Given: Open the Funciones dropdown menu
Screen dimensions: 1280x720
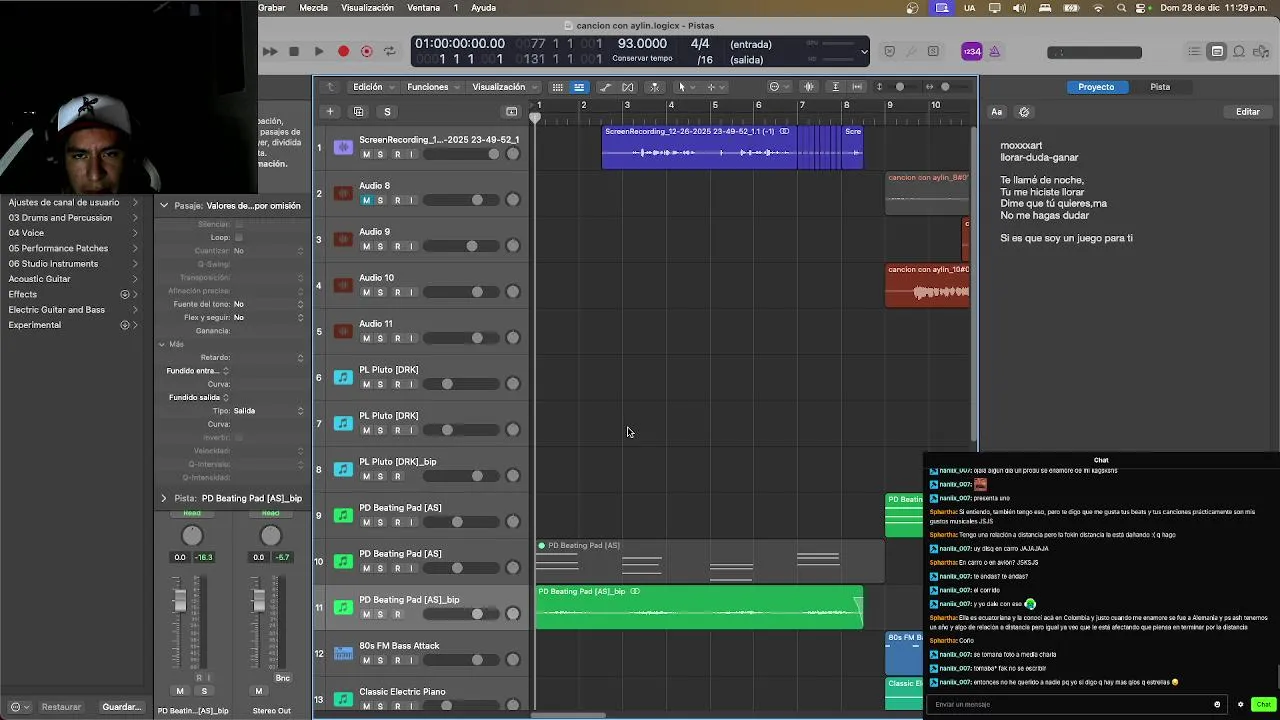Looking at the screenshot, I should coord(435,87).
